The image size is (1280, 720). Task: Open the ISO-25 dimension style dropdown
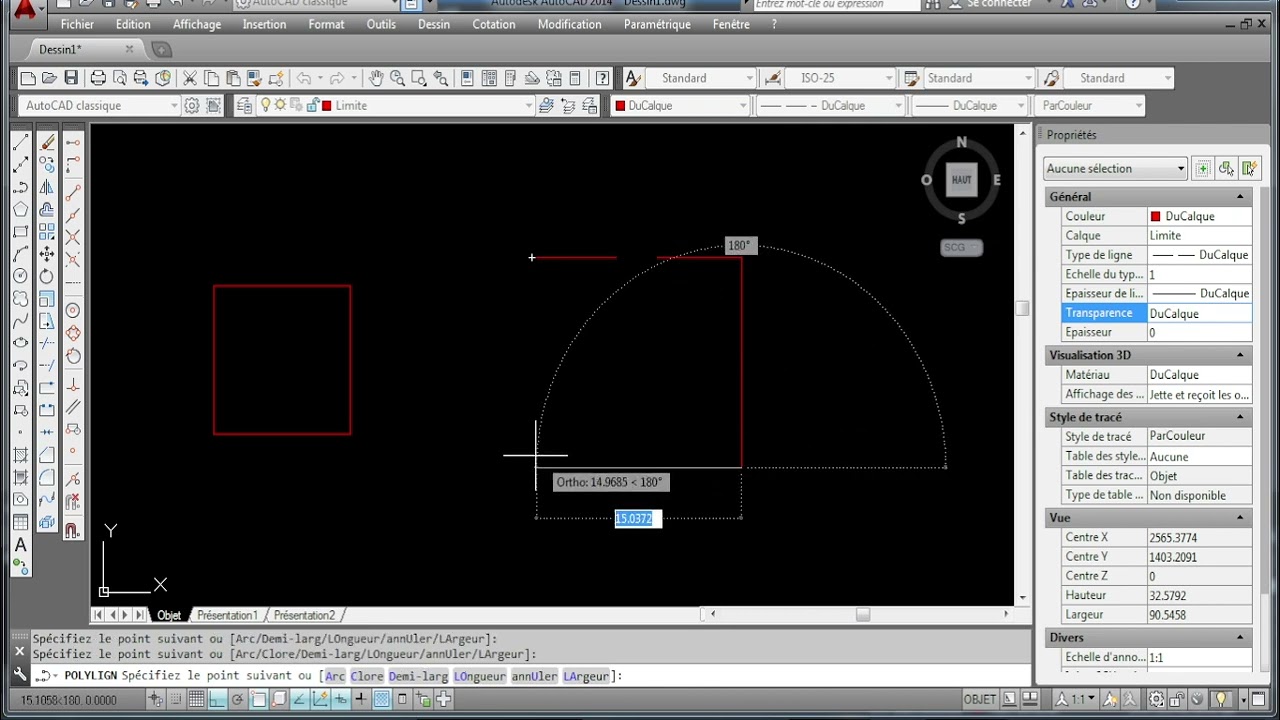pyautogui.click(x=888, y=78)
